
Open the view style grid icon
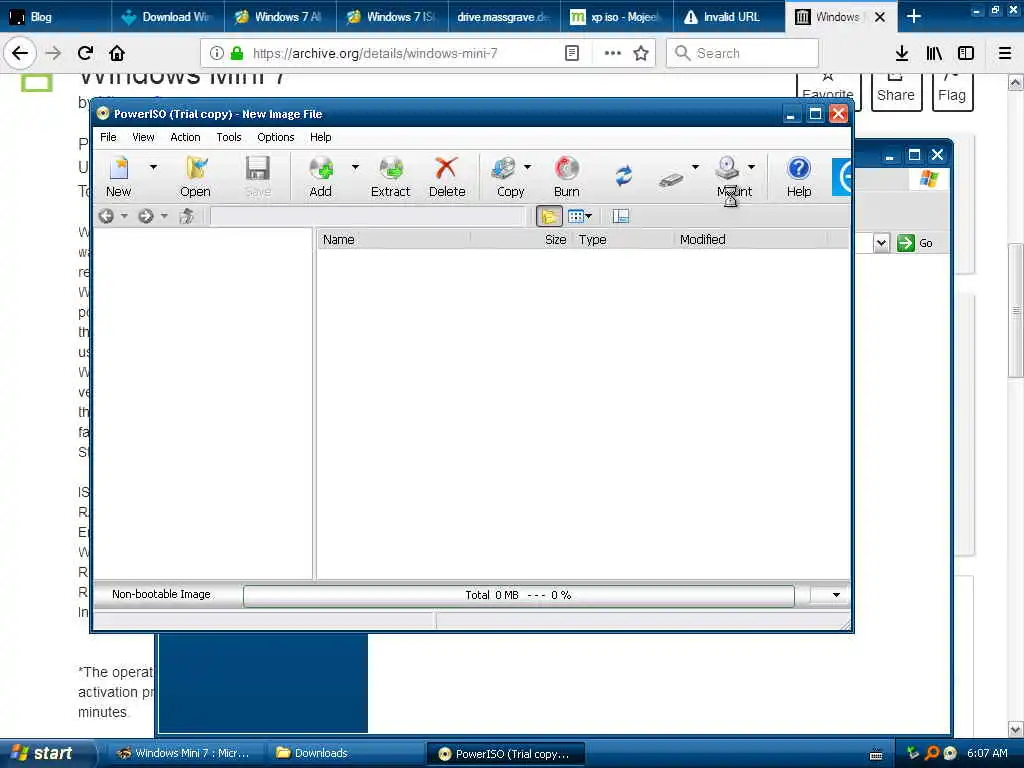pyautogui.click(x=575, y=216)
